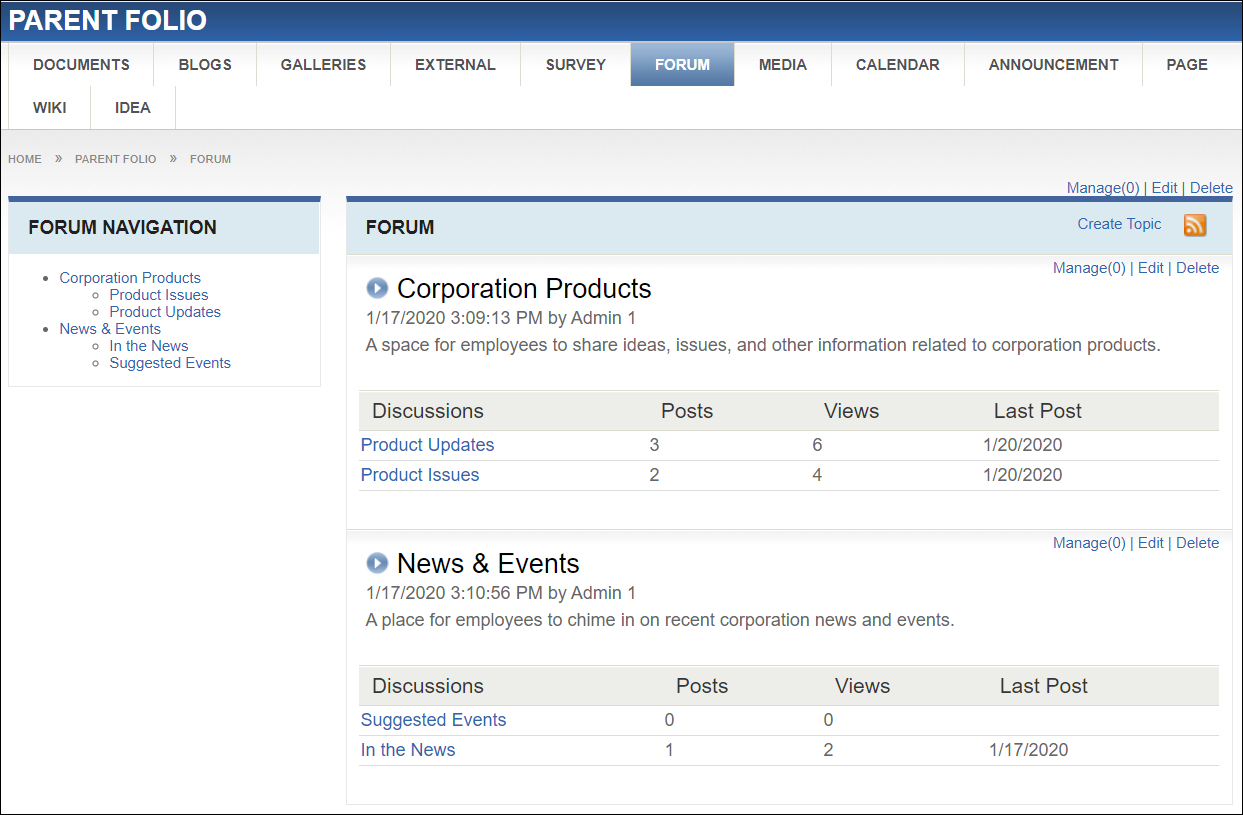Click the 1/17/2020 last post date
Viewport: 1243px width, 815px height.
click(1028, 750)
